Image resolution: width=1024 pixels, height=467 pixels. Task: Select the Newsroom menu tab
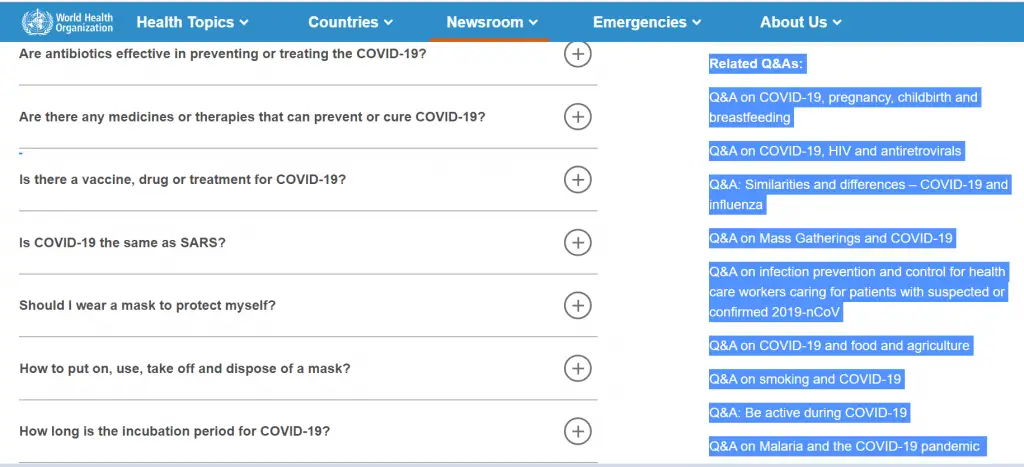(x=492, y=22)
